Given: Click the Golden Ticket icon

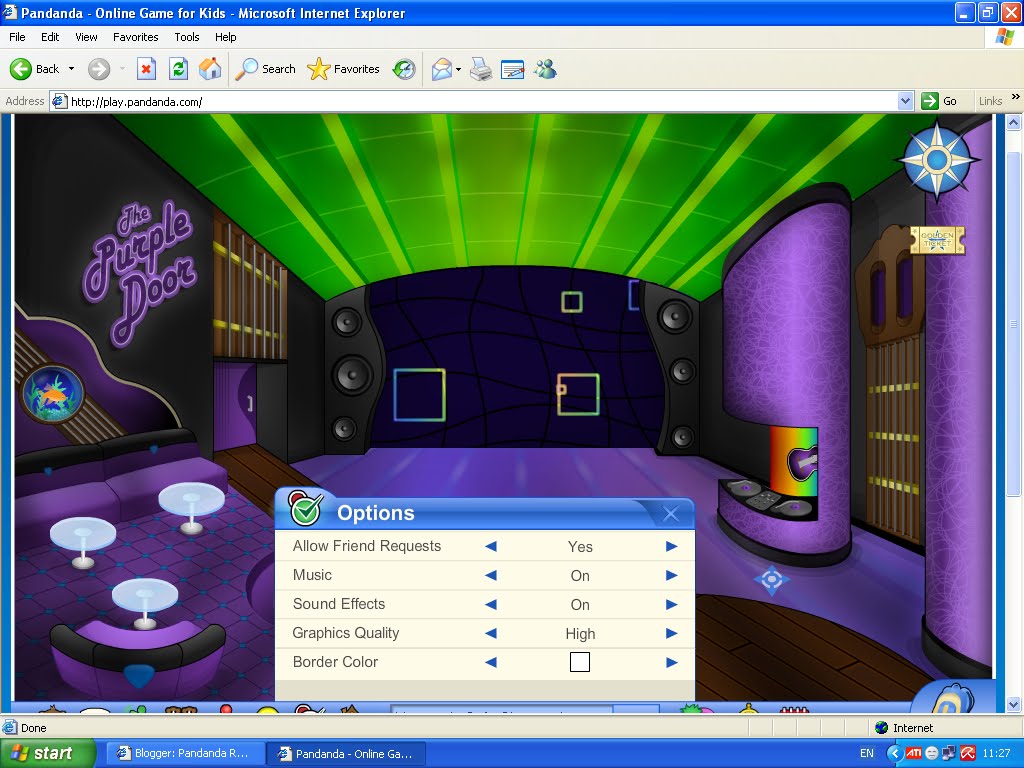Looking at the screenshot, I should [x=937, y=240].
